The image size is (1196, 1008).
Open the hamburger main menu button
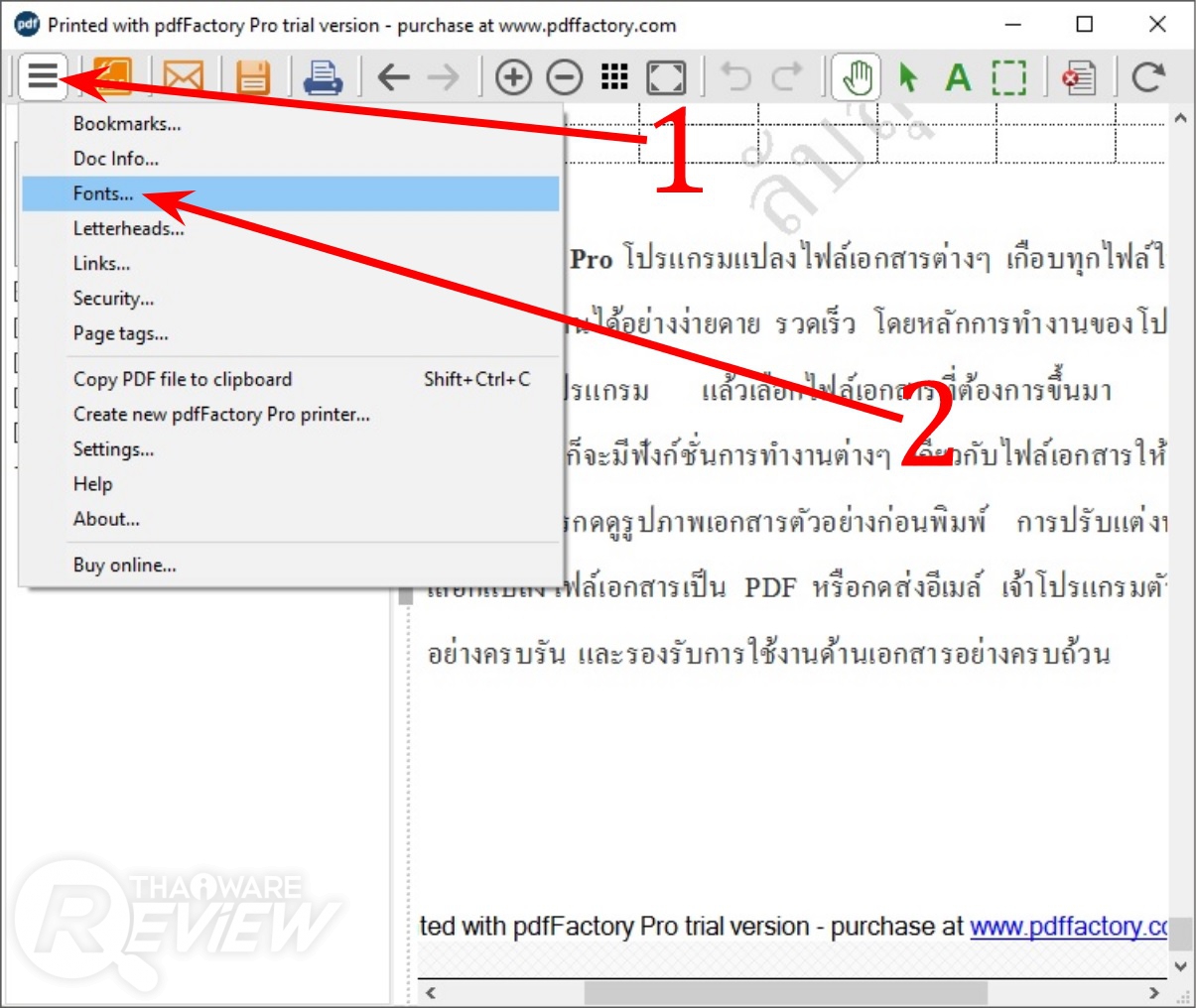pyautogui.click(x=43, y=76)
